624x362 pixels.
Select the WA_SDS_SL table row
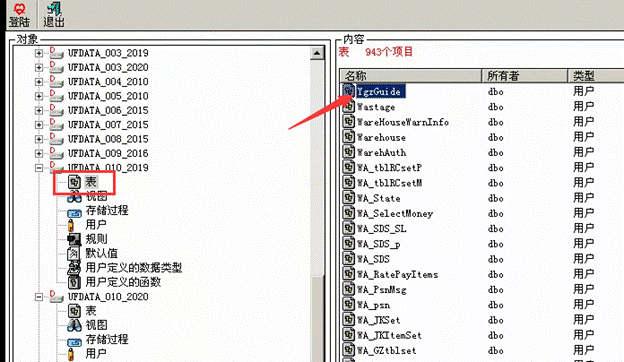tap(382, 229)
